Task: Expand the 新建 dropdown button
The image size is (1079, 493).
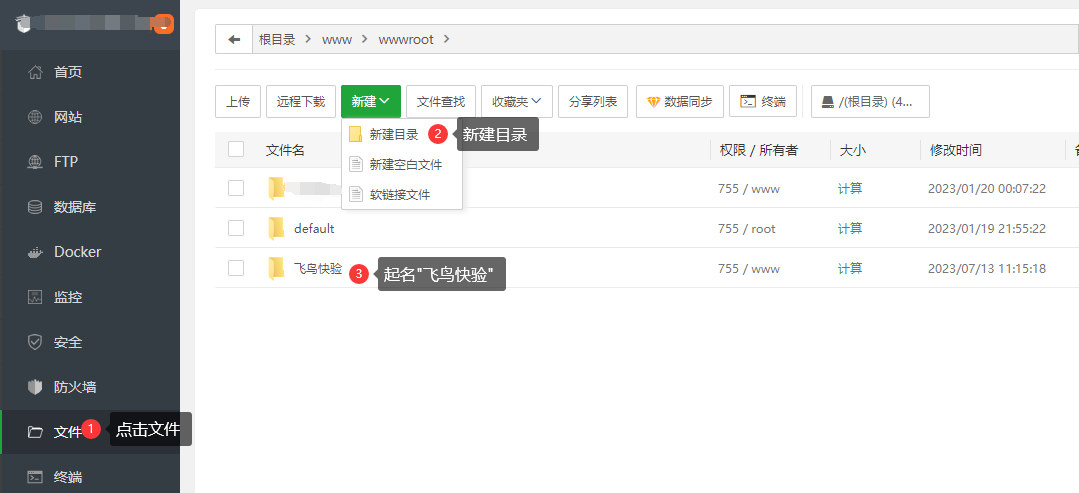Action: 370,101
